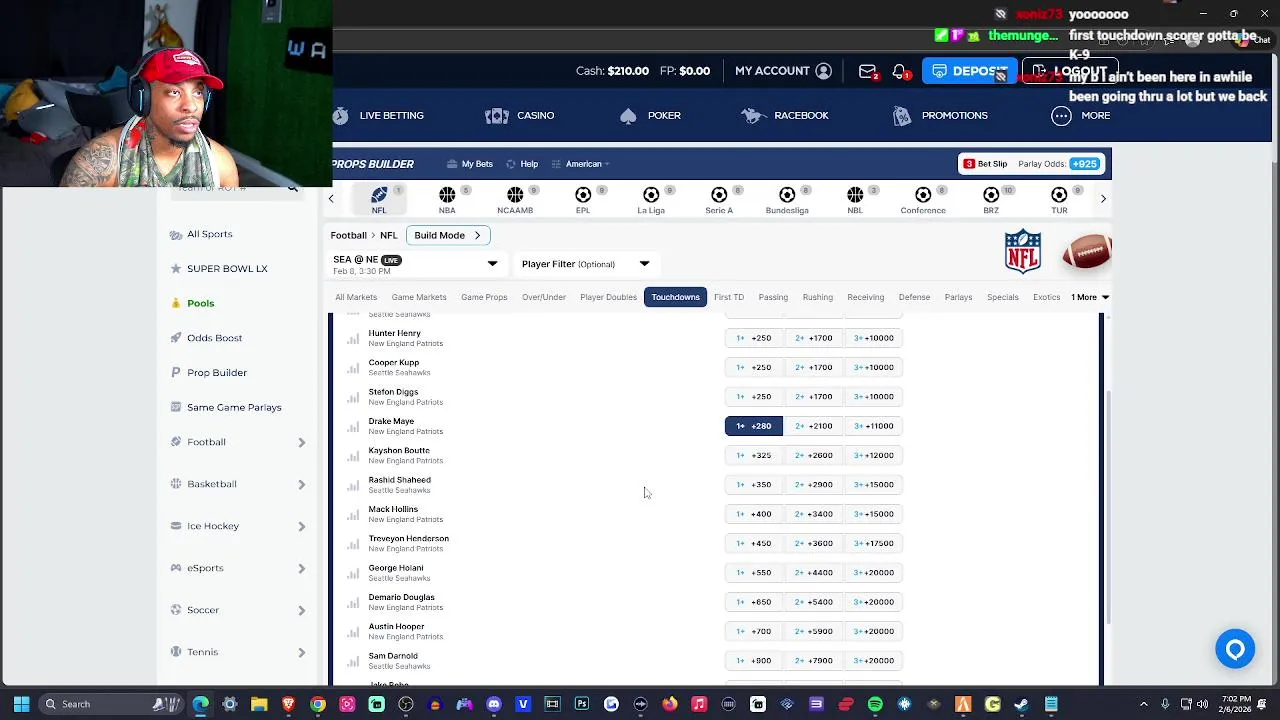
Task: Select Rashid Shaheed 2+ touchdowns at +2900
Action: 814,484
